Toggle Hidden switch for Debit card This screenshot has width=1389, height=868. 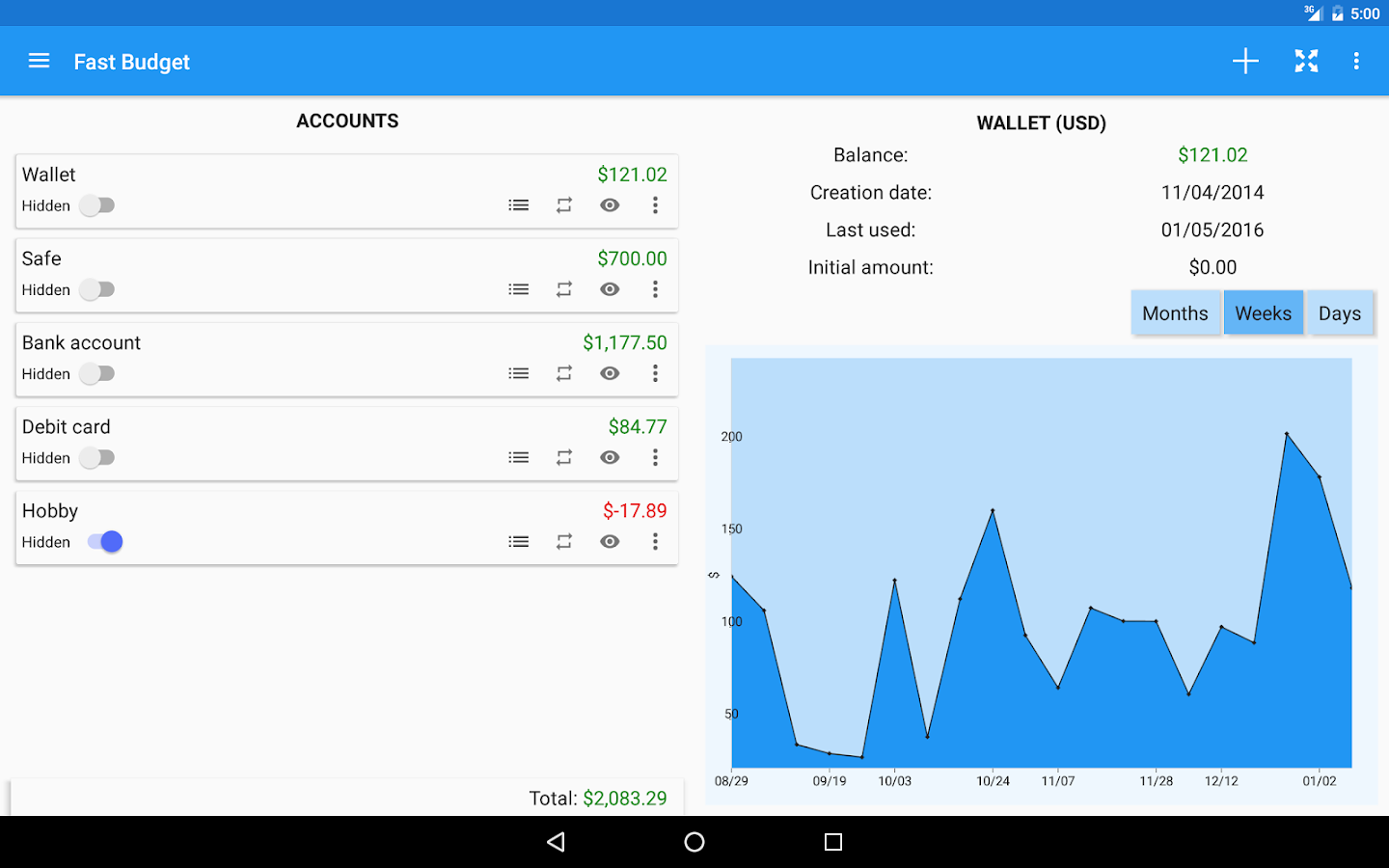coord(97,457)
